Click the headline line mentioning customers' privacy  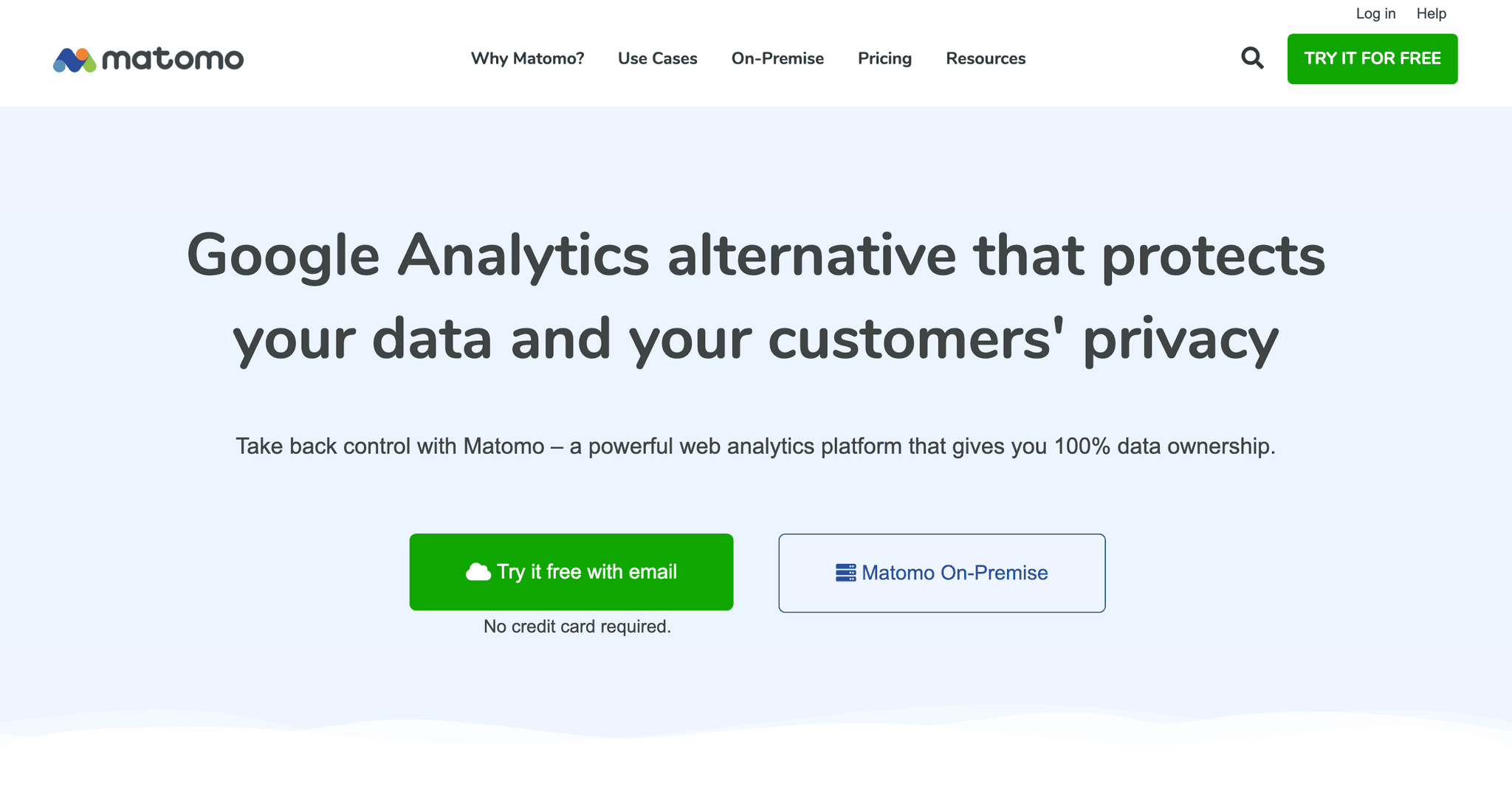point(755,339)
